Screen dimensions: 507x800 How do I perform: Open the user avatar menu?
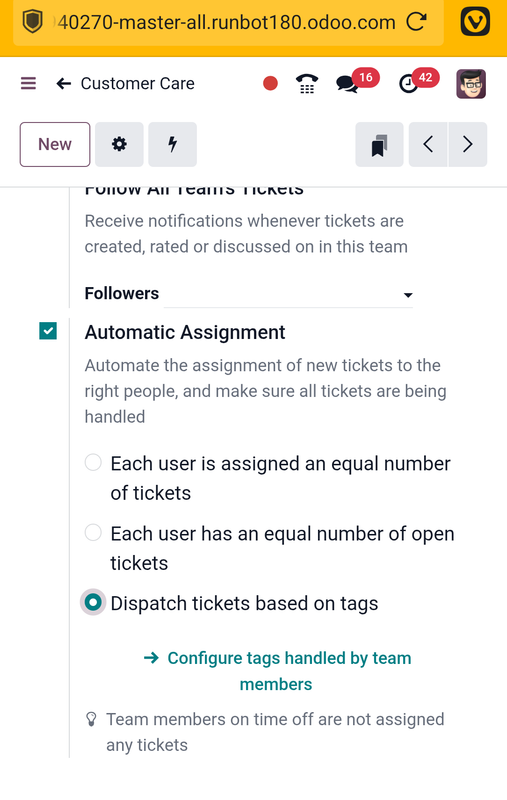point(471,84)
